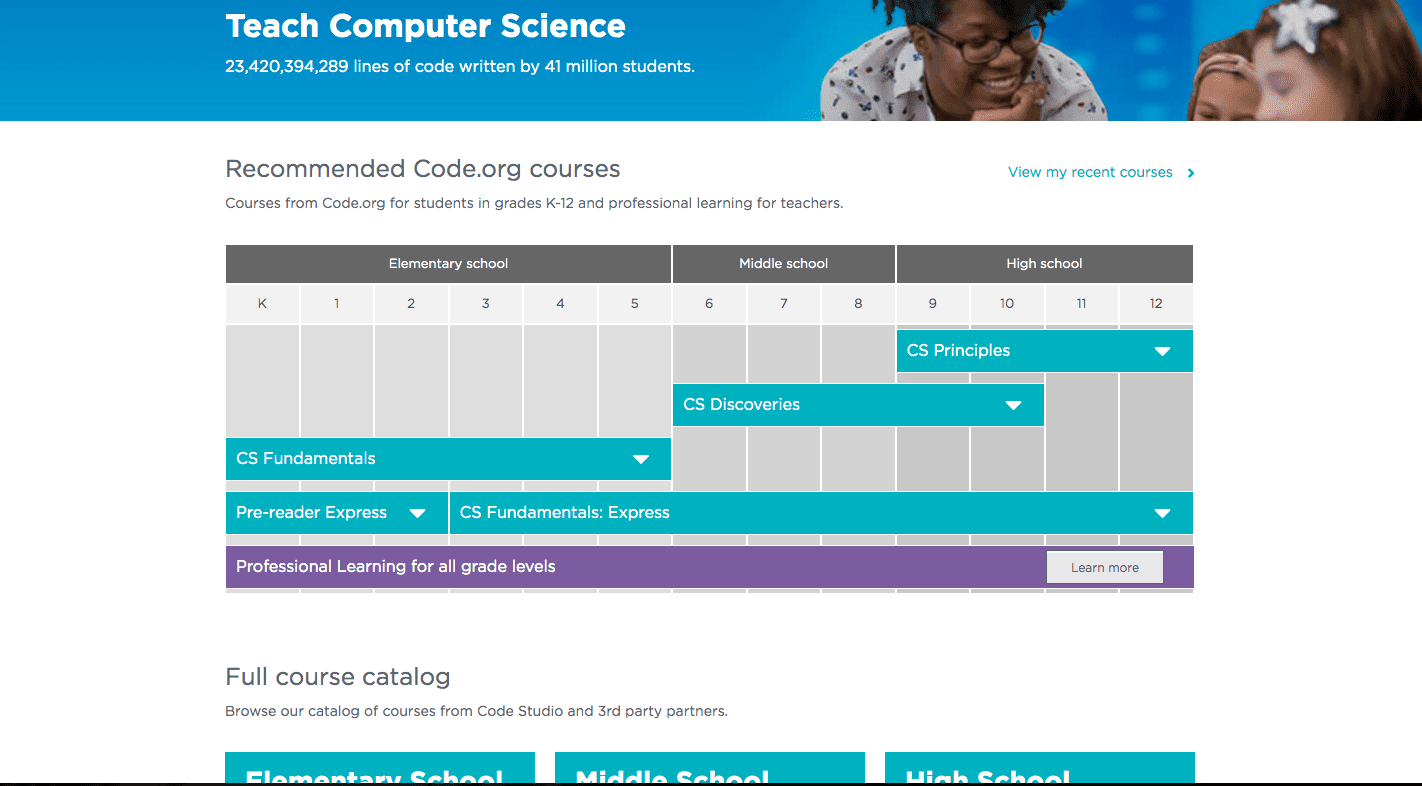Click the CS Discoveries label text
This screenshot has height=786, width=1422.
pos(741,405)
